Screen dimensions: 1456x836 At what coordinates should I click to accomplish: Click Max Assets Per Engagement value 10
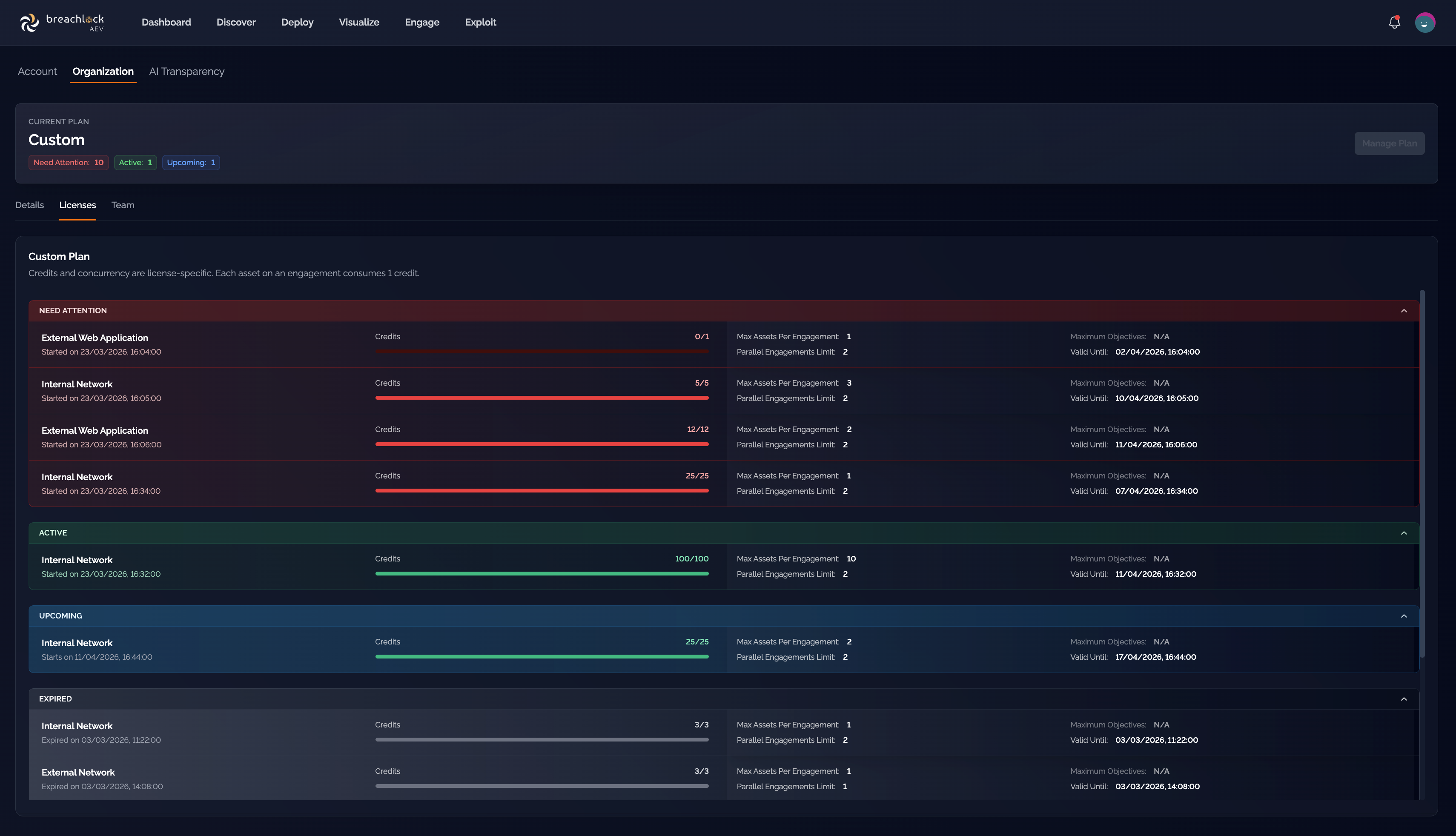851,559
